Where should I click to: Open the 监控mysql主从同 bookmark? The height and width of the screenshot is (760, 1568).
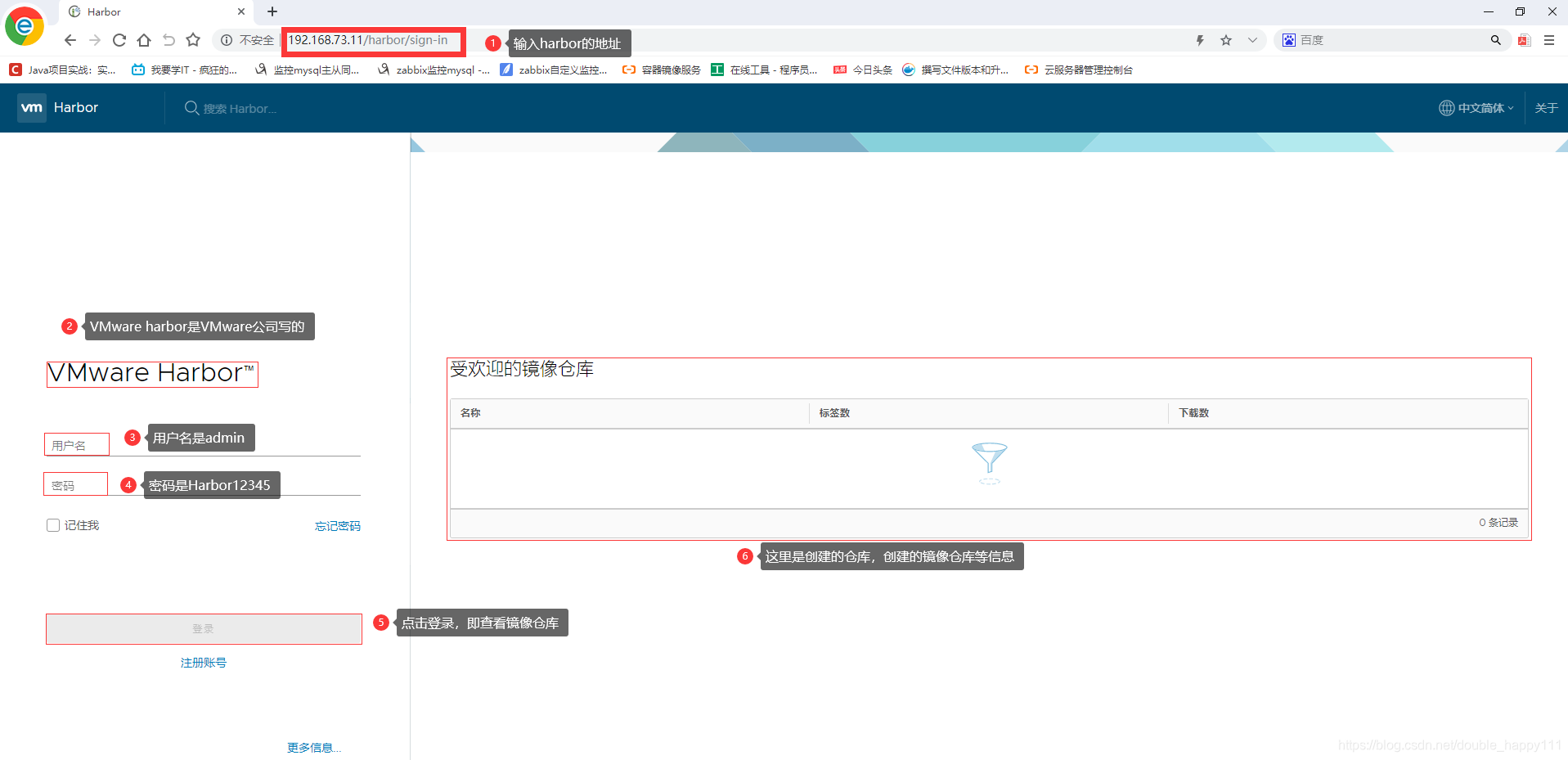pos(308,70)
